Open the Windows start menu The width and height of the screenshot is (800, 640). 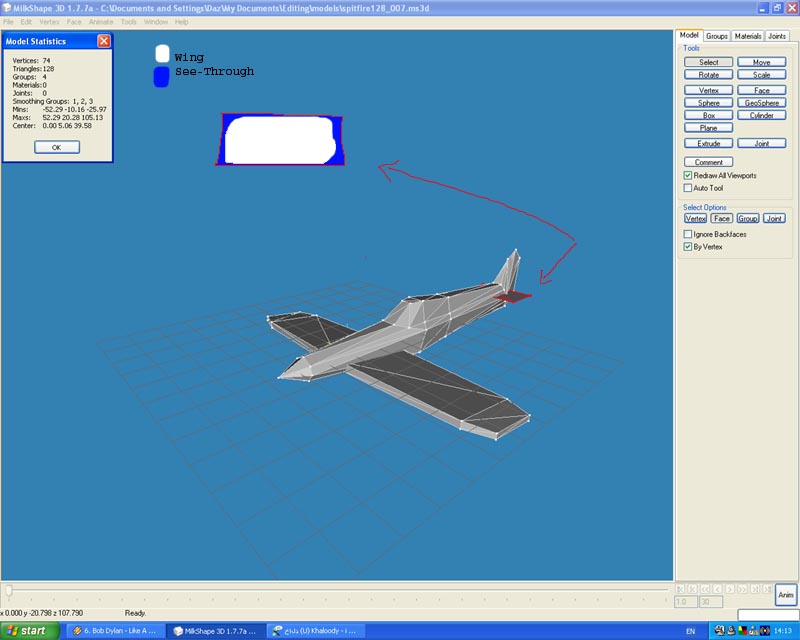coord(28,631)
